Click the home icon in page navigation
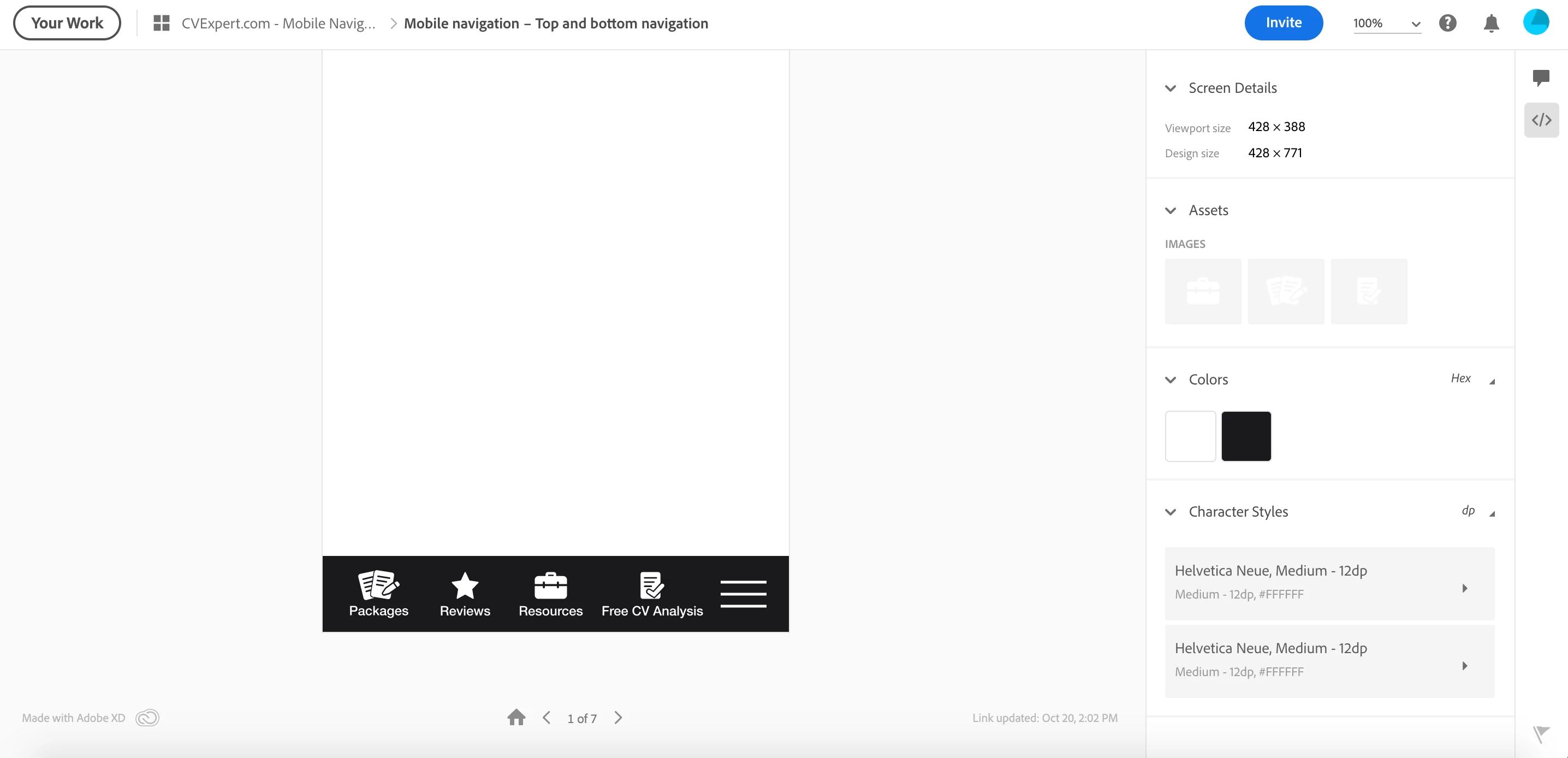 (x=516, y=718)
